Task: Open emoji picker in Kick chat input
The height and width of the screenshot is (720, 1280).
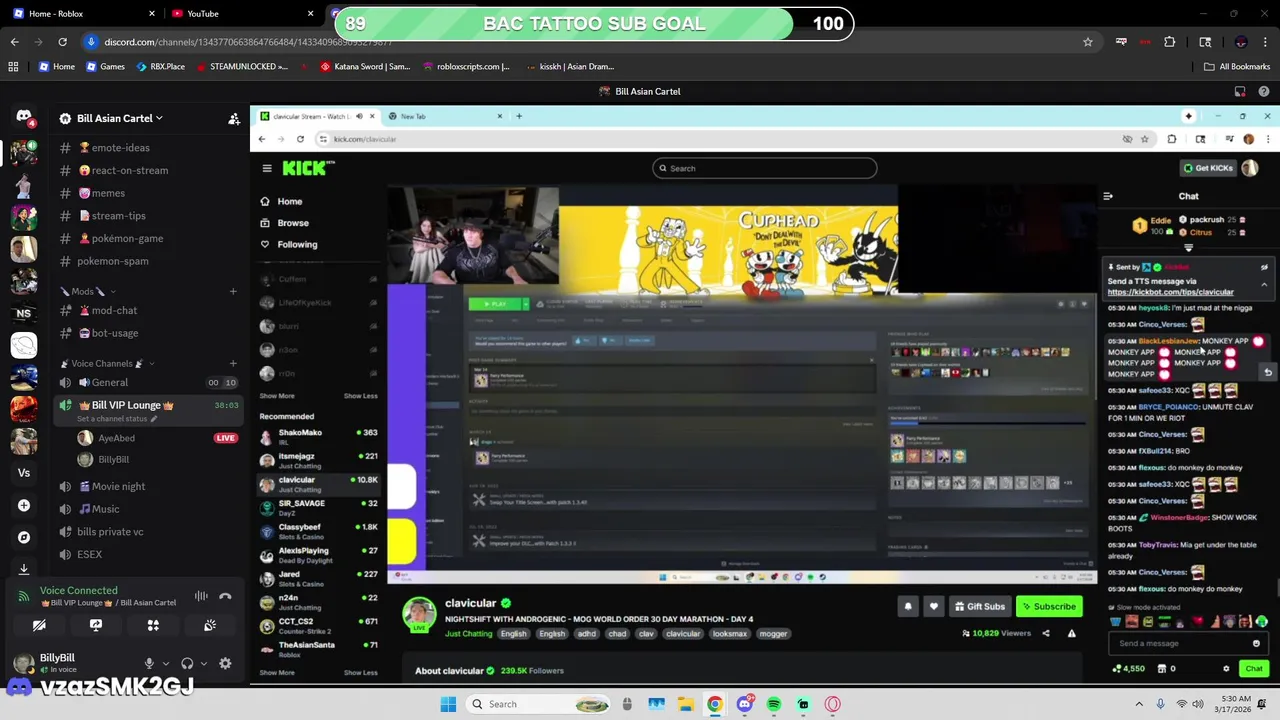Action: (x=1256, y=644)
